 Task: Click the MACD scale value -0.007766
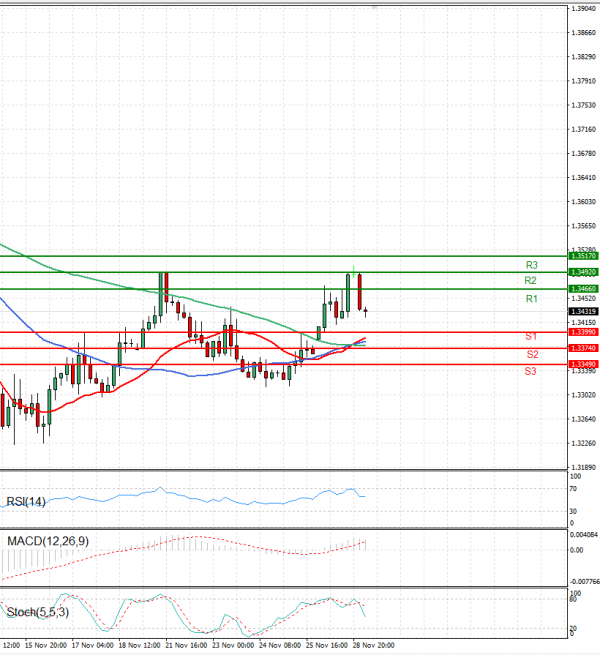click(585, 582)
